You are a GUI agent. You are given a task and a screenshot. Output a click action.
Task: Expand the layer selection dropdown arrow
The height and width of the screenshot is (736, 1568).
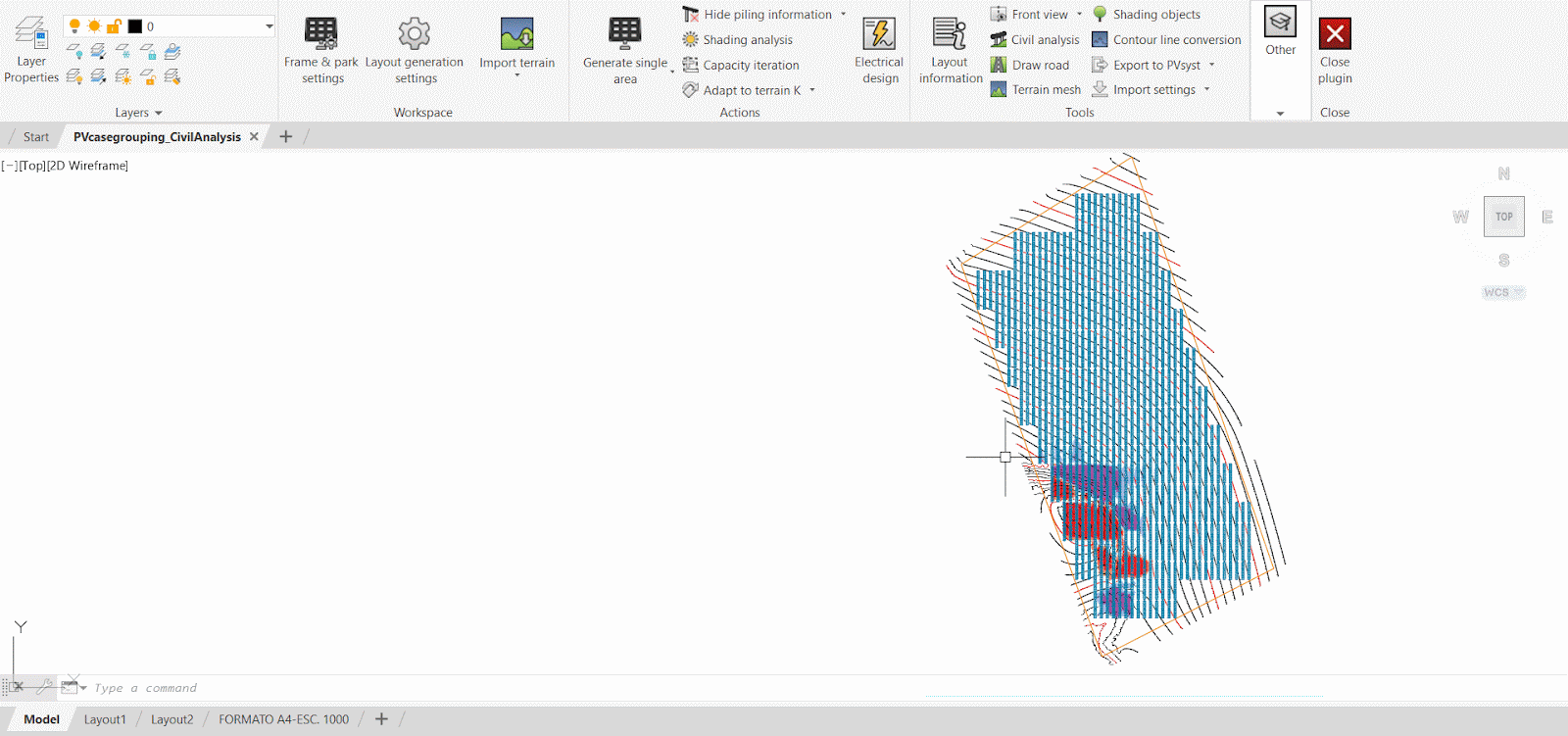(269, 26)
